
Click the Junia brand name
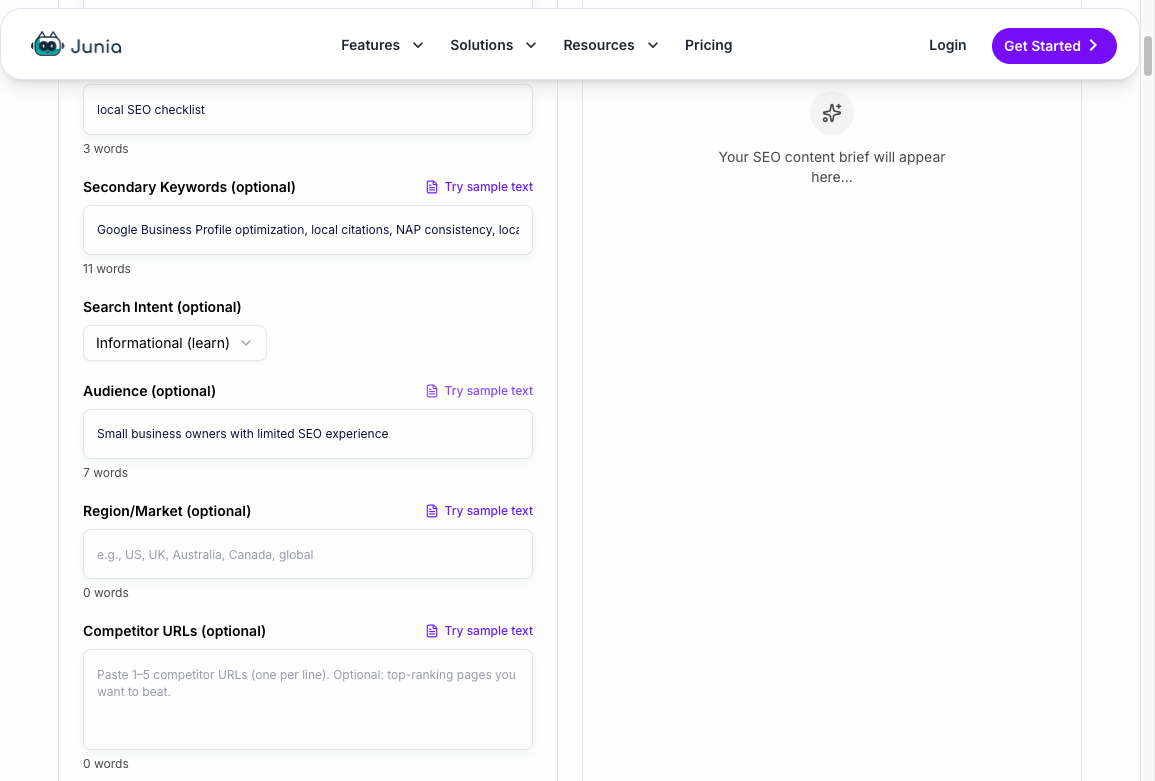coord(96,46)
